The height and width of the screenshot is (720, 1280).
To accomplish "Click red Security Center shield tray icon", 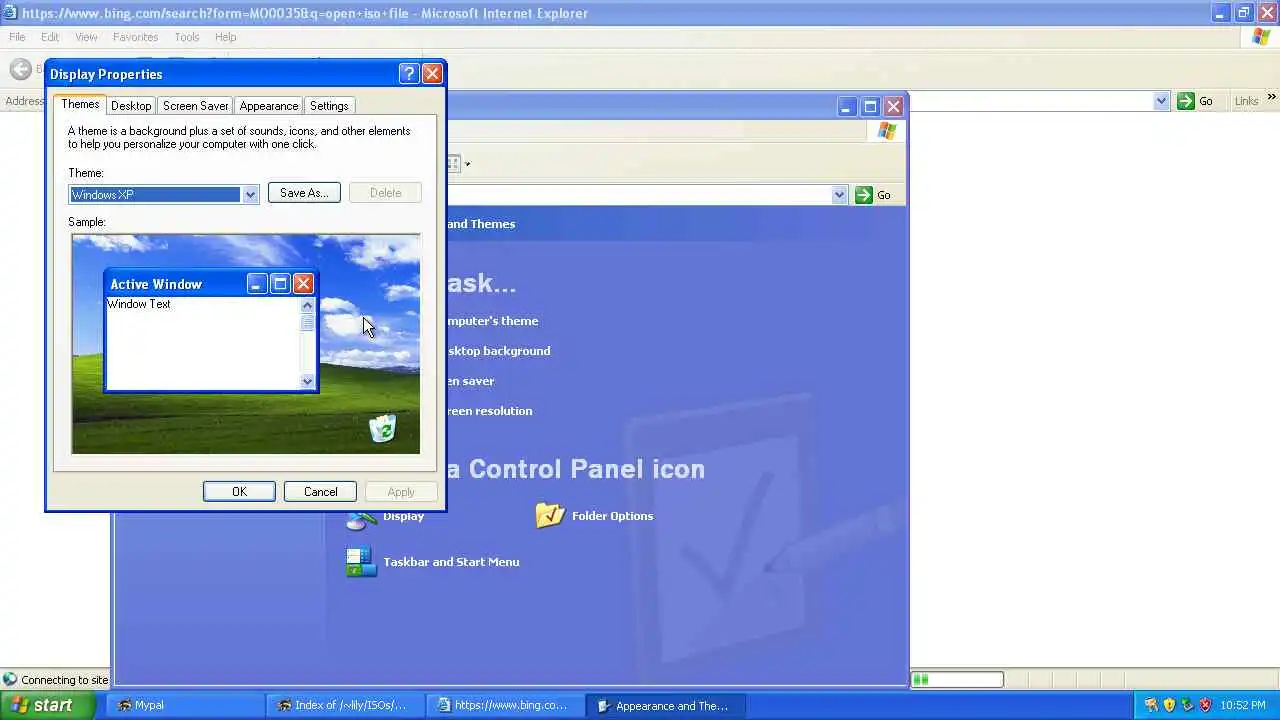I will pyautogui.click(x=1205, y=705).
